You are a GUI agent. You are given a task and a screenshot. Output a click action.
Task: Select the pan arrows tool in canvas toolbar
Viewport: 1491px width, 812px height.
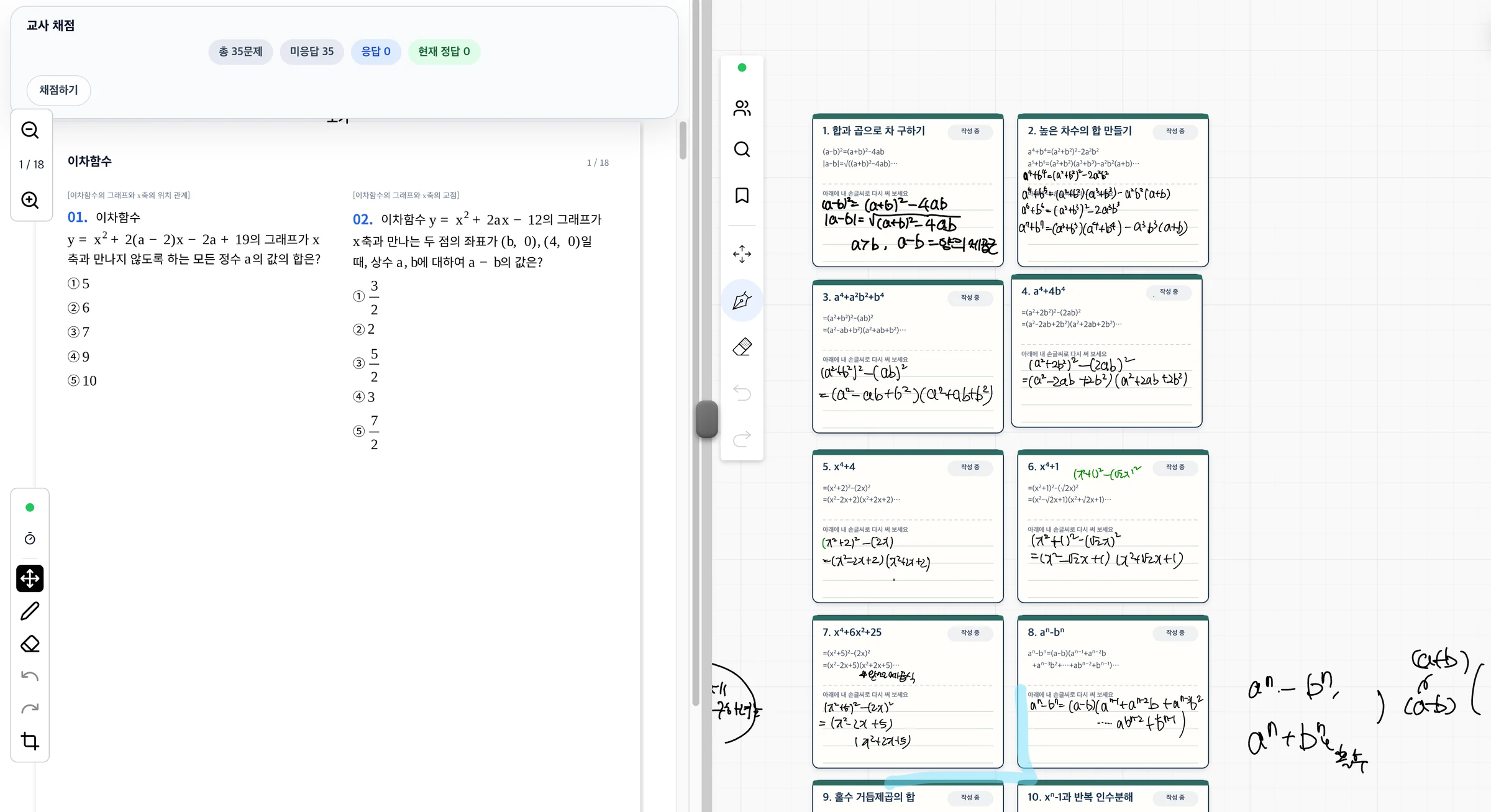(742, 254)
